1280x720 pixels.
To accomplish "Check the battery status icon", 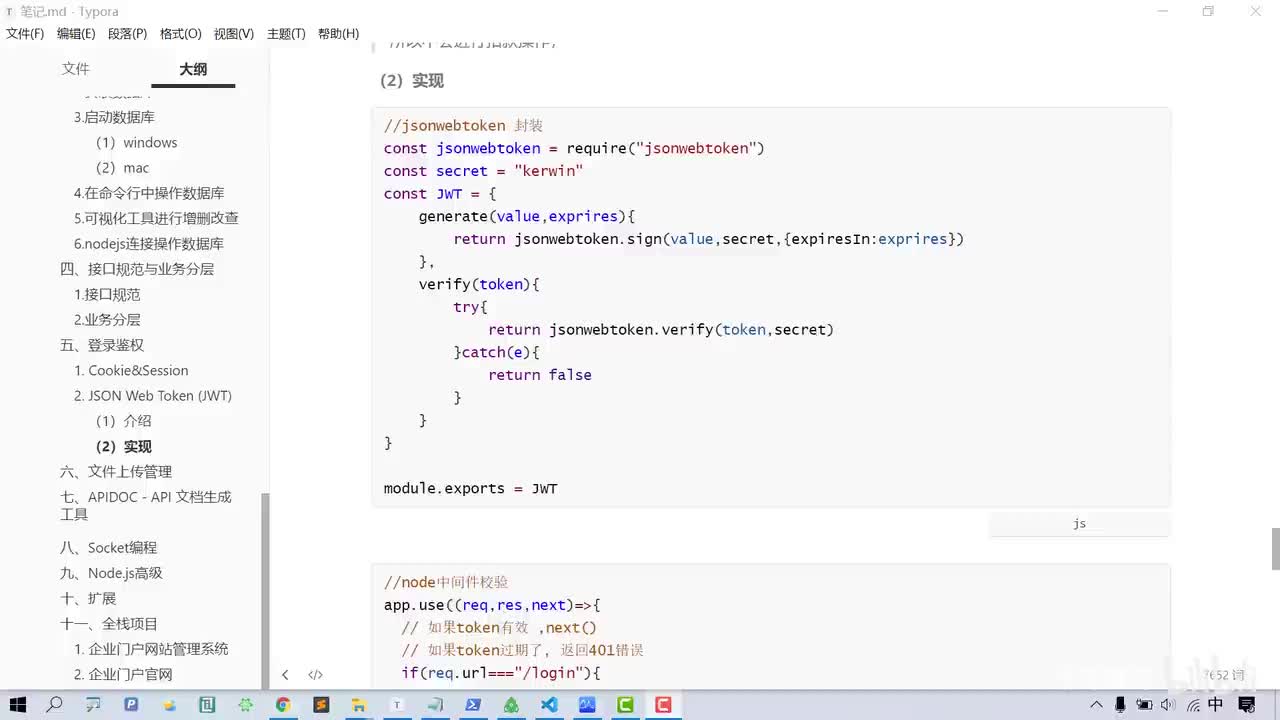I will [x=1144, y=705].
